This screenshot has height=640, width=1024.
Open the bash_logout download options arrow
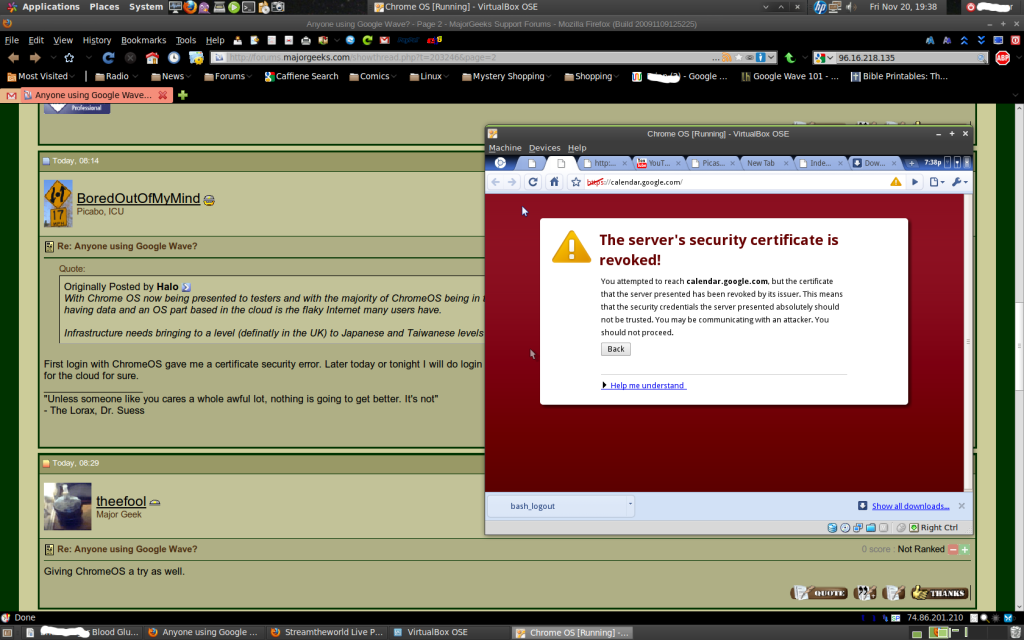click(x=630, y=505)
